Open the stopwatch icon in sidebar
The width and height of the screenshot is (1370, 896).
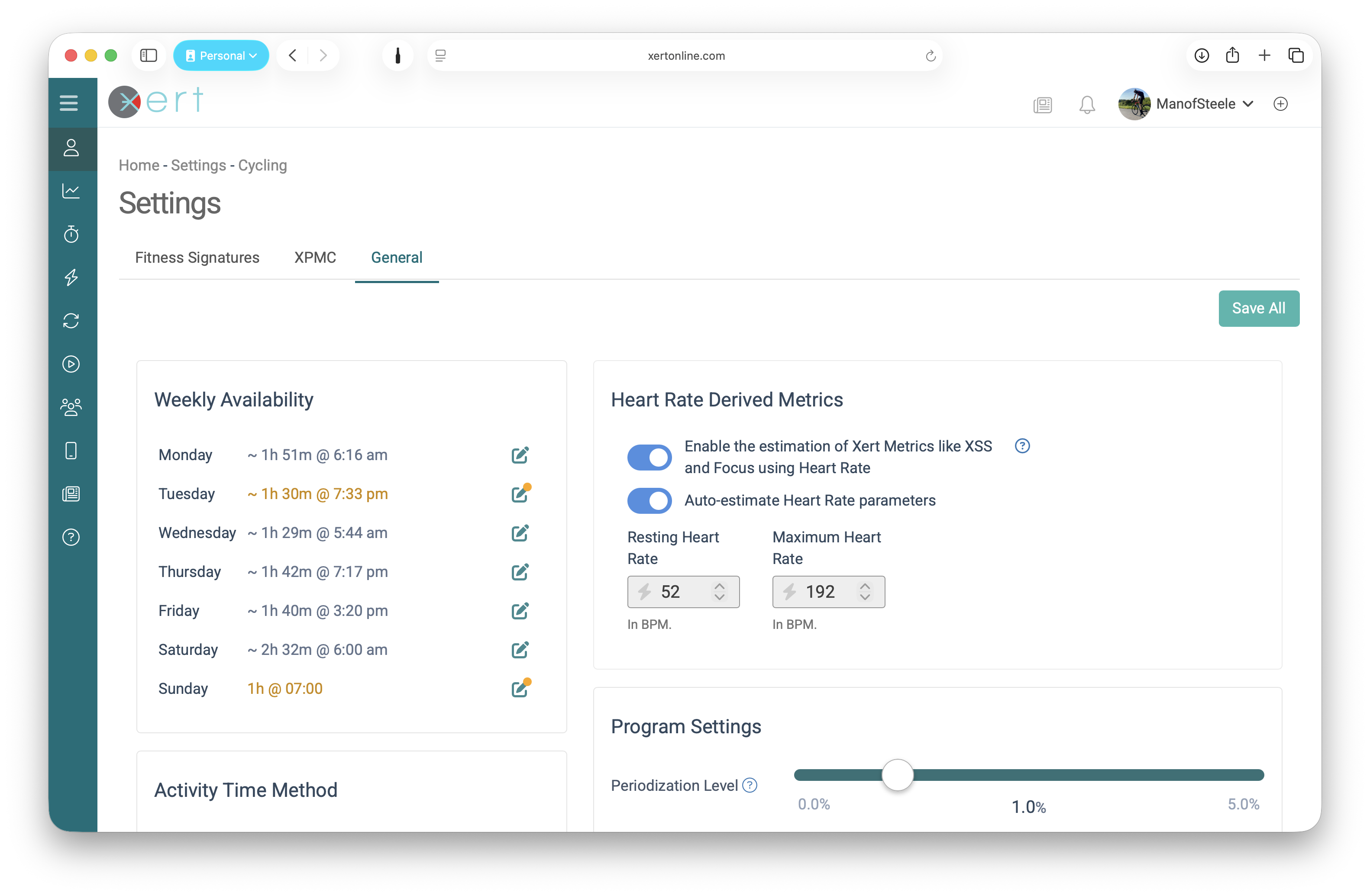[71, 234]
